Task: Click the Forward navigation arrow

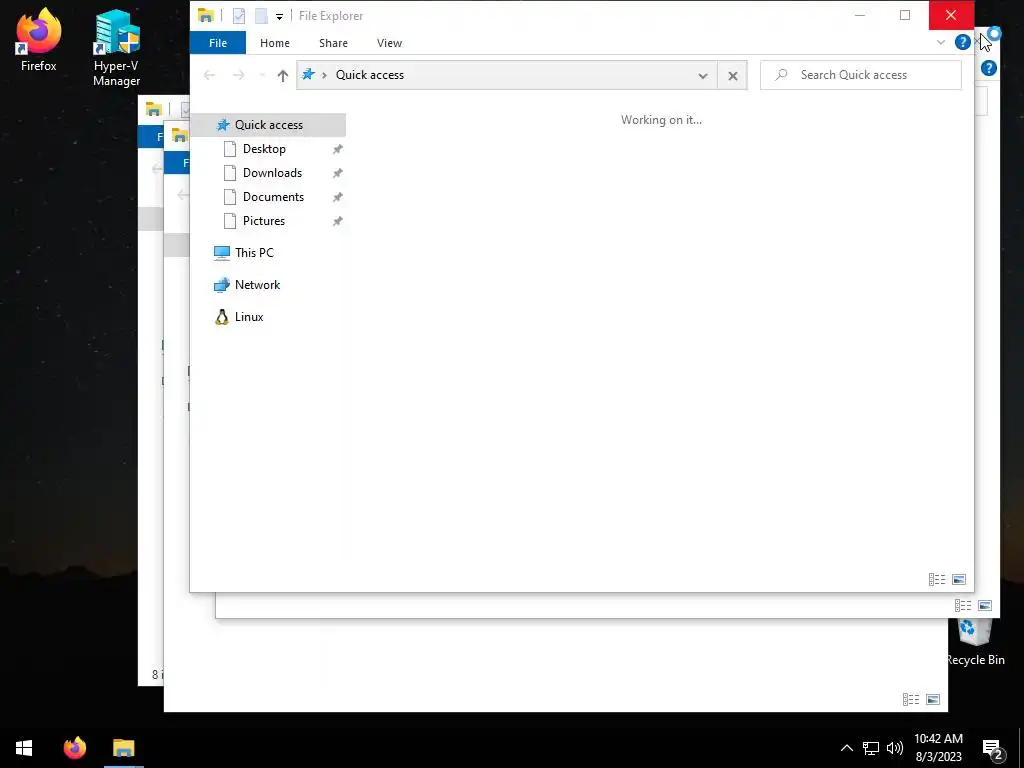Action: [238, 75]
